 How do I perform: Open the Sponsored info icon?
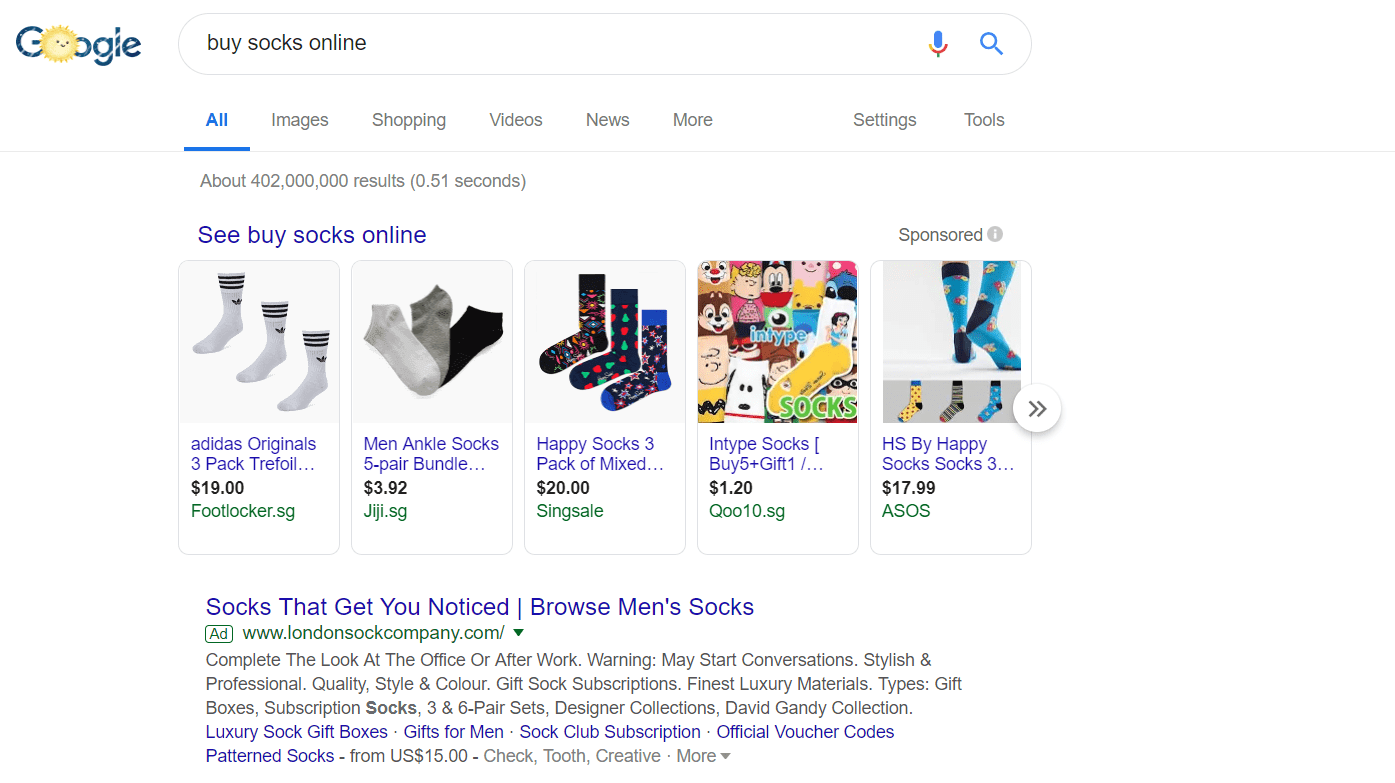[x=995, y=234]
